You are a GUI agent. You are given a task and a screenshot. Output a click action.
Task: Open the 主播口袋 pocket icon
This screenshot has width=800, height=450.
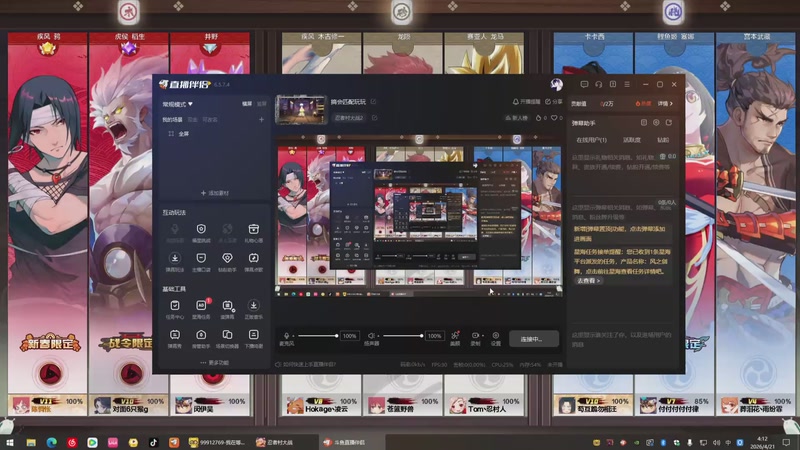(x=201, y=258)
